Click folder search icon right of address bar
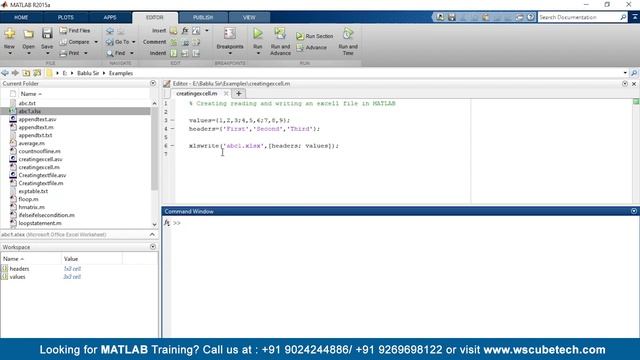 634,73
